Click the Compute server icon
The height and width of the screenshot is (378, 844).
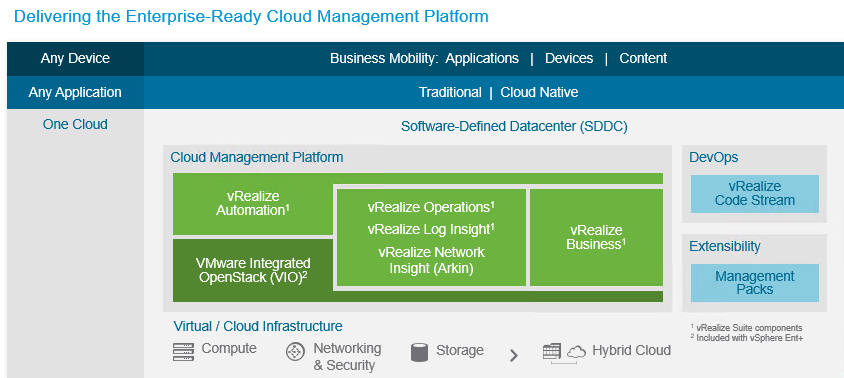click(x=183, y=352)
